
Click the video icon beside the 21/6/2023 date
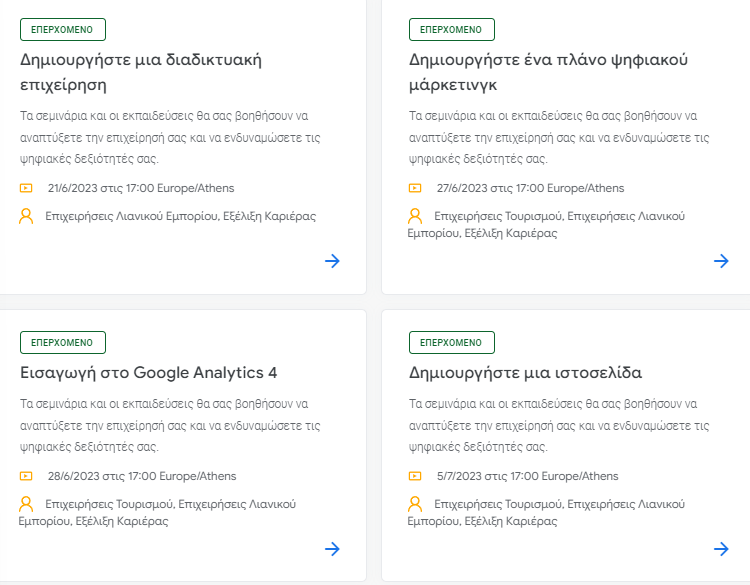point(26,188)
